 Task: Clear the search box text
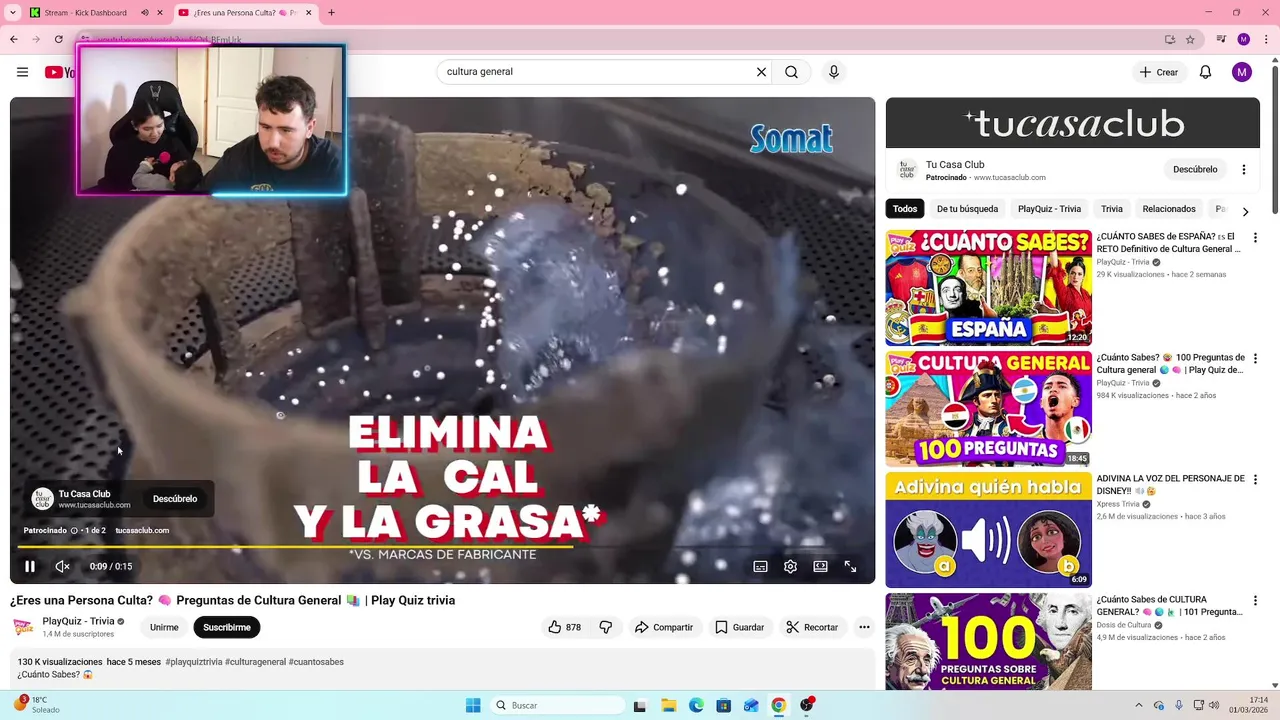coord(761,72)
